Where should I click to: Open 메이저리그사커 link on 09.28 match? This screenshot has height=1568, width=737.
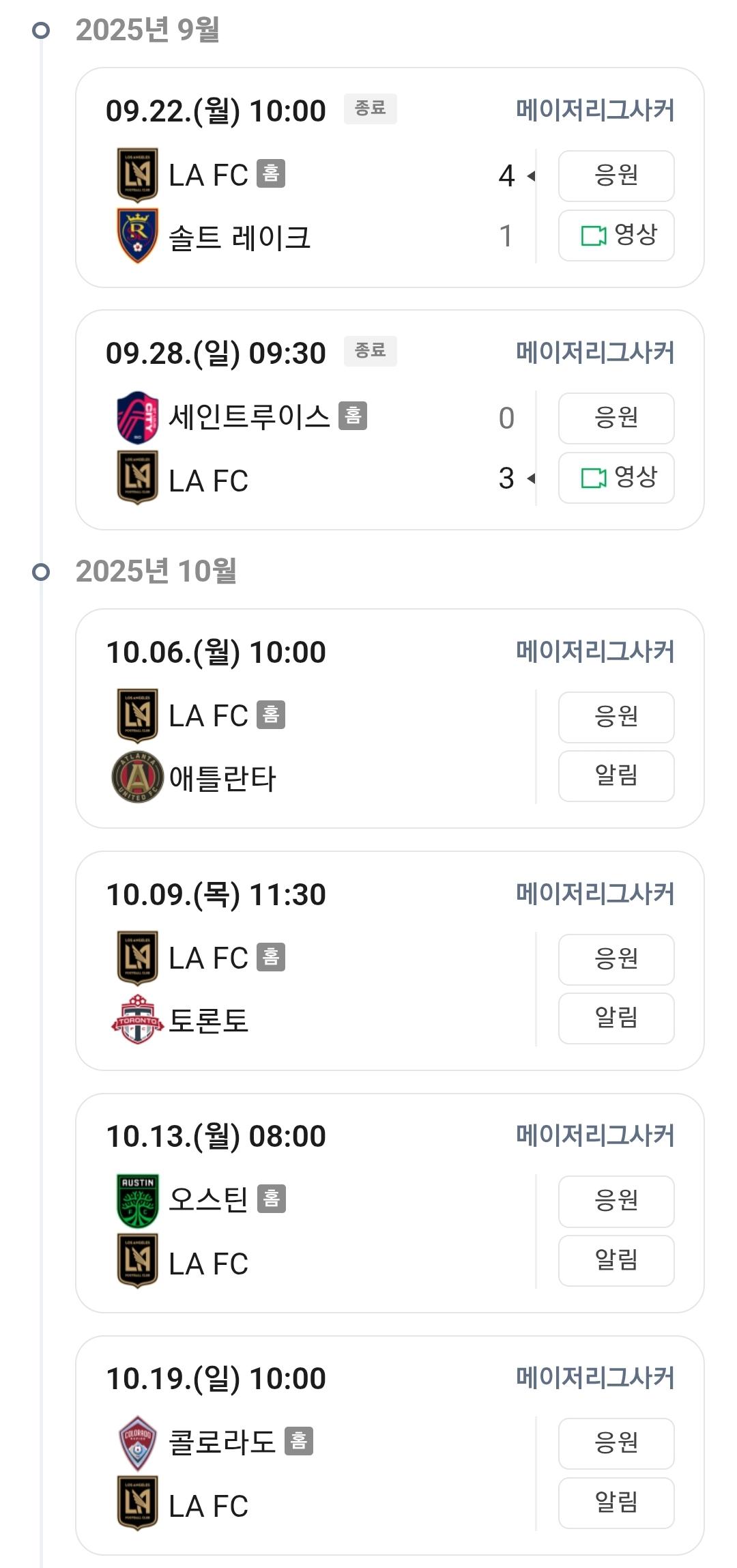(x=595, y=352)
